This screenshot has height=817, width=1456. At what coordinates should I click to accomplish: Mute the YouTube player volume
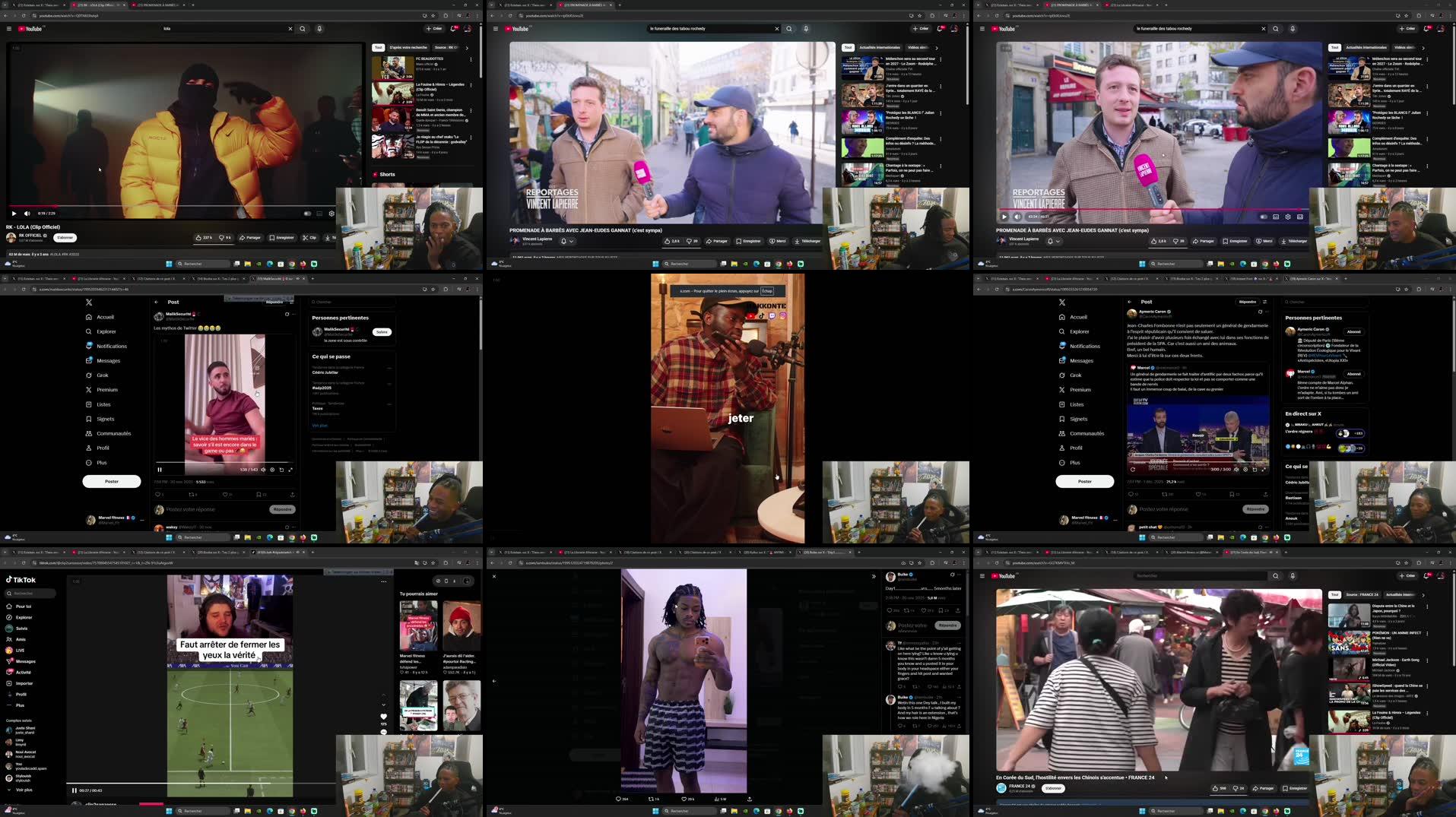pyautogui.click(x=27, y=214)
